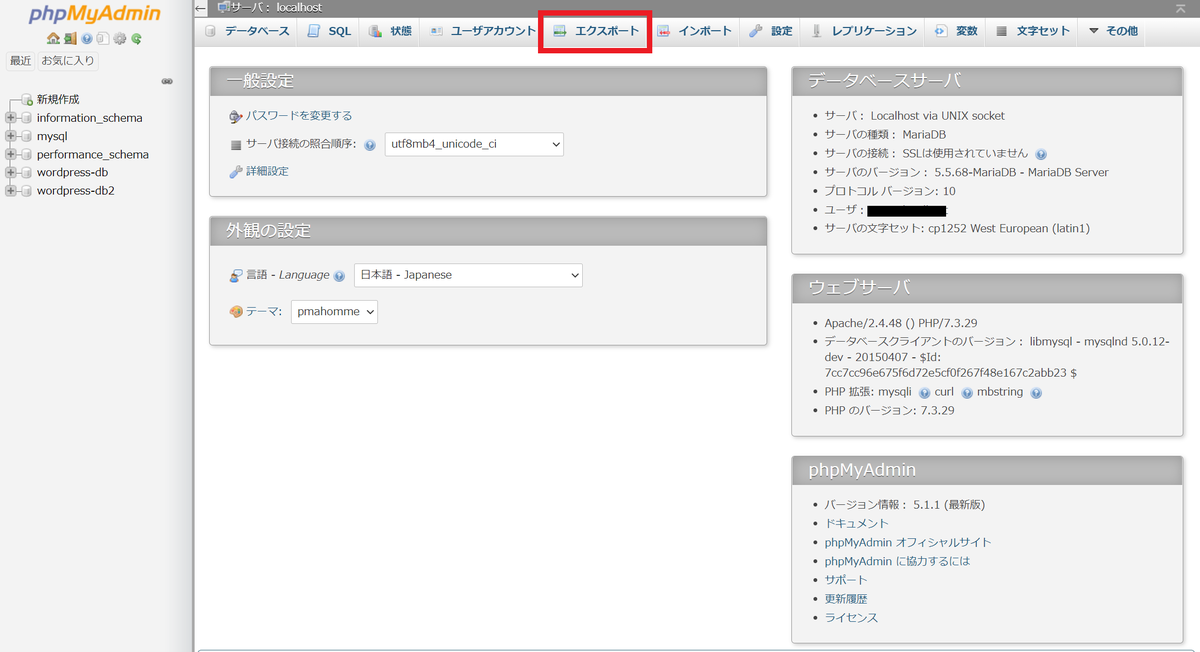Select the 新規作成 tree item
Screen dimensions: 1200x652
58,100
